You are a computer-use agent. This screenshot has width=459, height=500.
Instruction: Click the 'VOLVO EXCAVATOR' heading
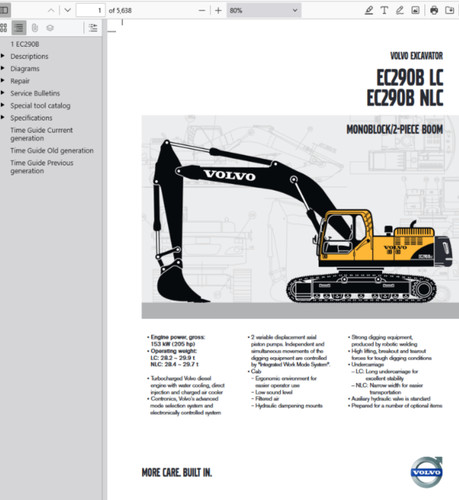point(417,56)
